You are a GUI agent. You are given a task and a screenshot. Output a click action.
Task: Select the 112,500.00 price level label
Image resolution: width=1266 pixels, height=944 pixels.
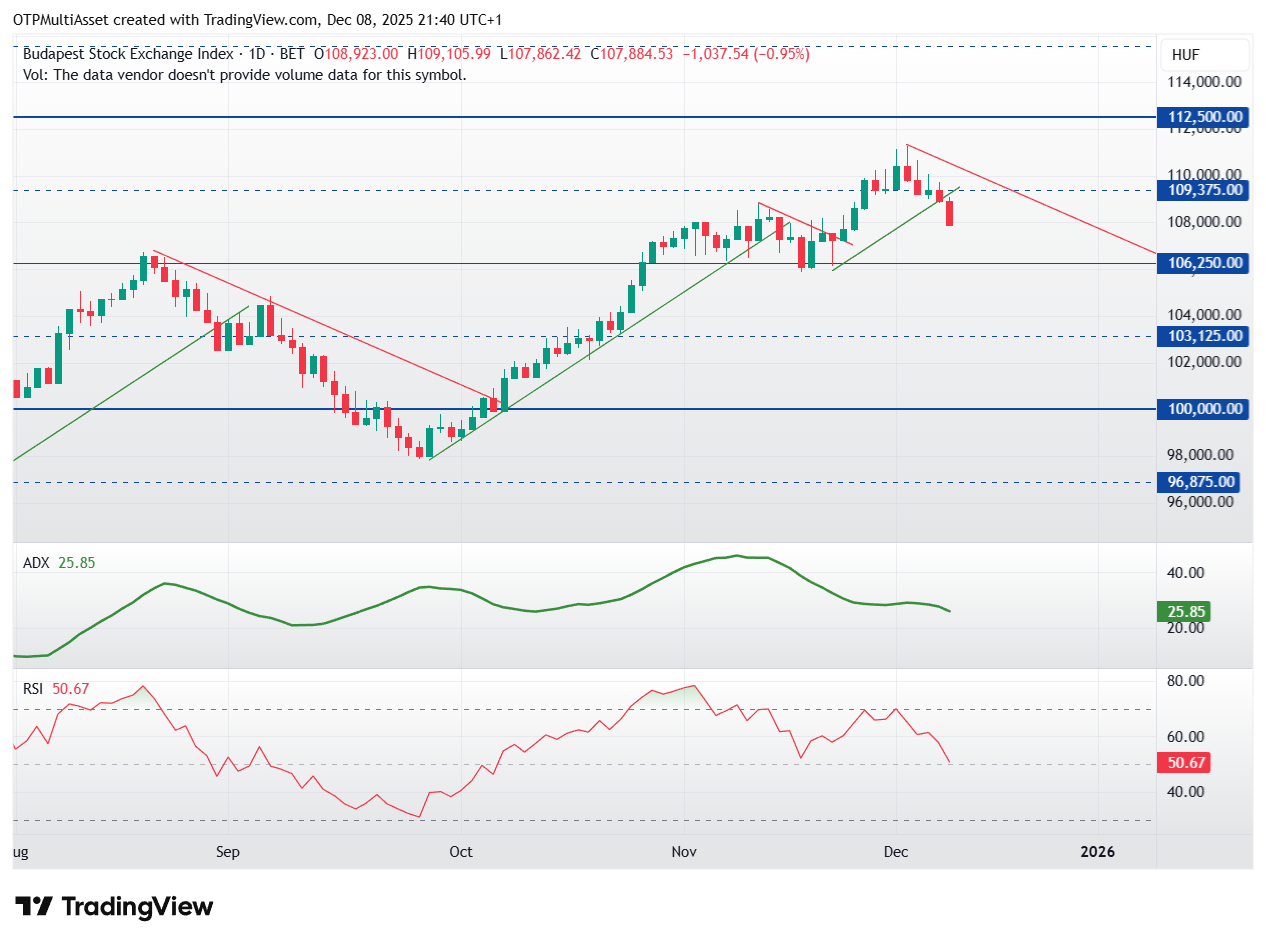1202,117
